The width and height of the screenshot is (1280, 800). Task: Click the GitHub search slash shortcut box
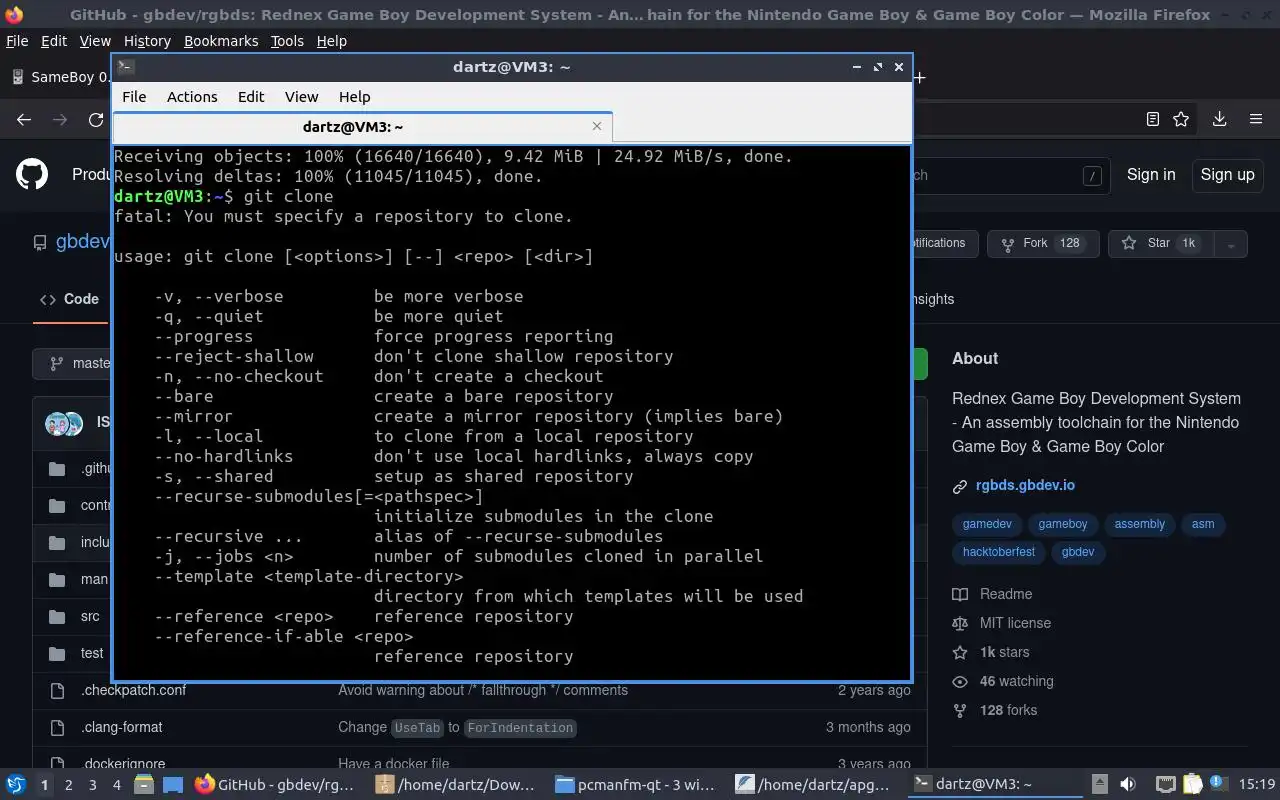[x=1092, y=175]
